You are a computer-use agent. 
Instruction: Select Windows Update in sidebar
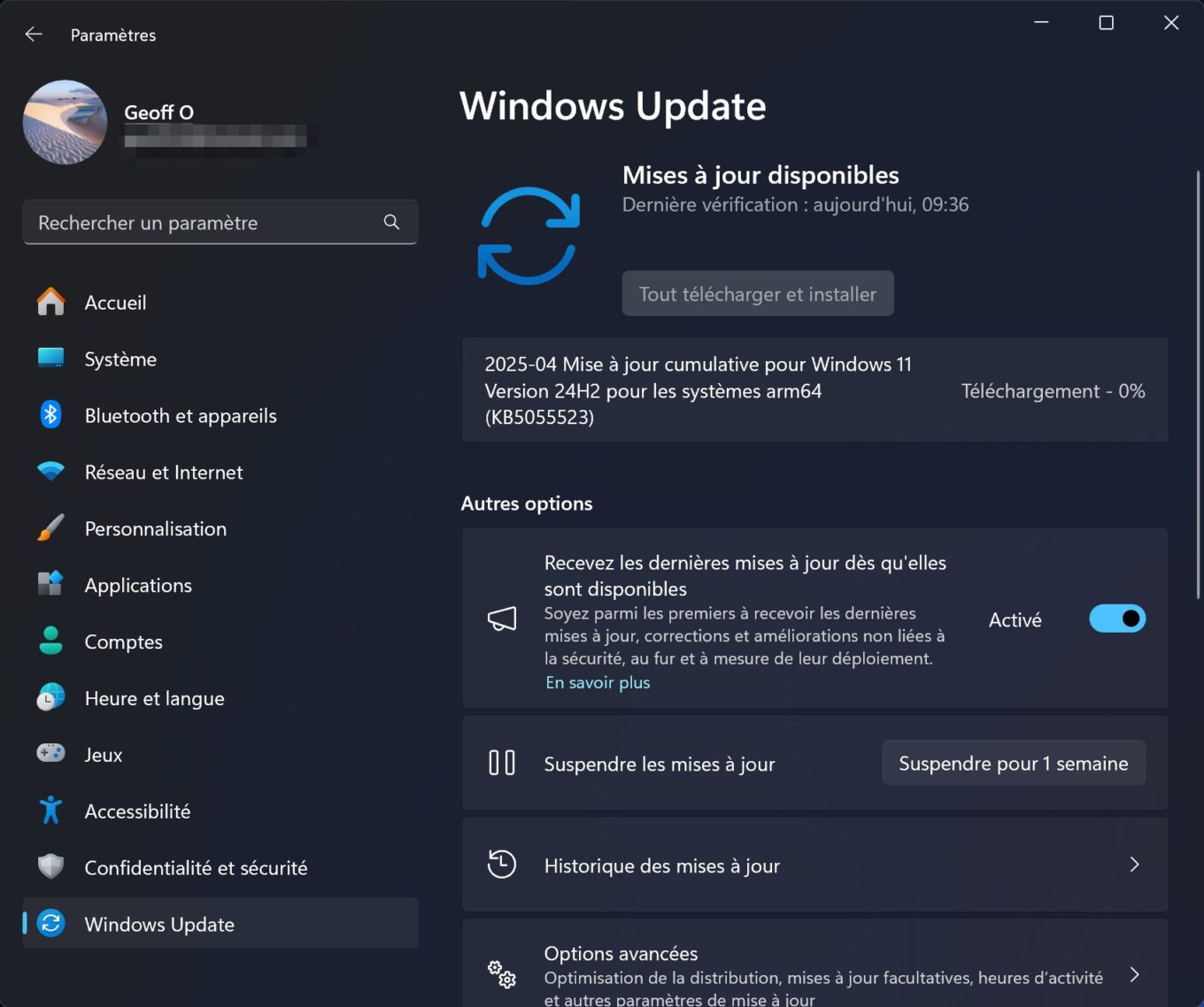(x=220, y=924)
